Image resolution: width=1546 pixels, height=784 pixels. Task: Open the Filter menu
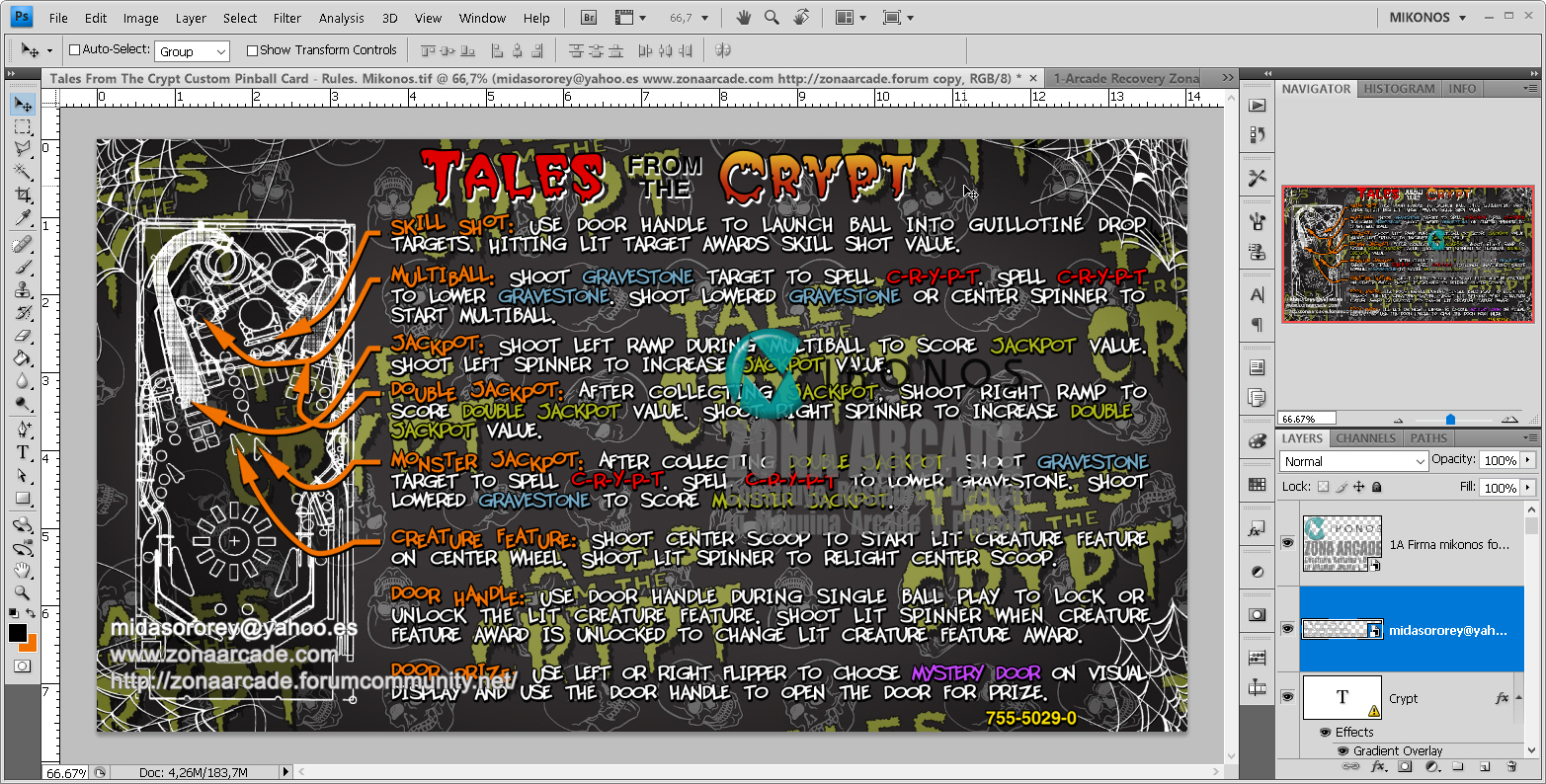point(286,17)
